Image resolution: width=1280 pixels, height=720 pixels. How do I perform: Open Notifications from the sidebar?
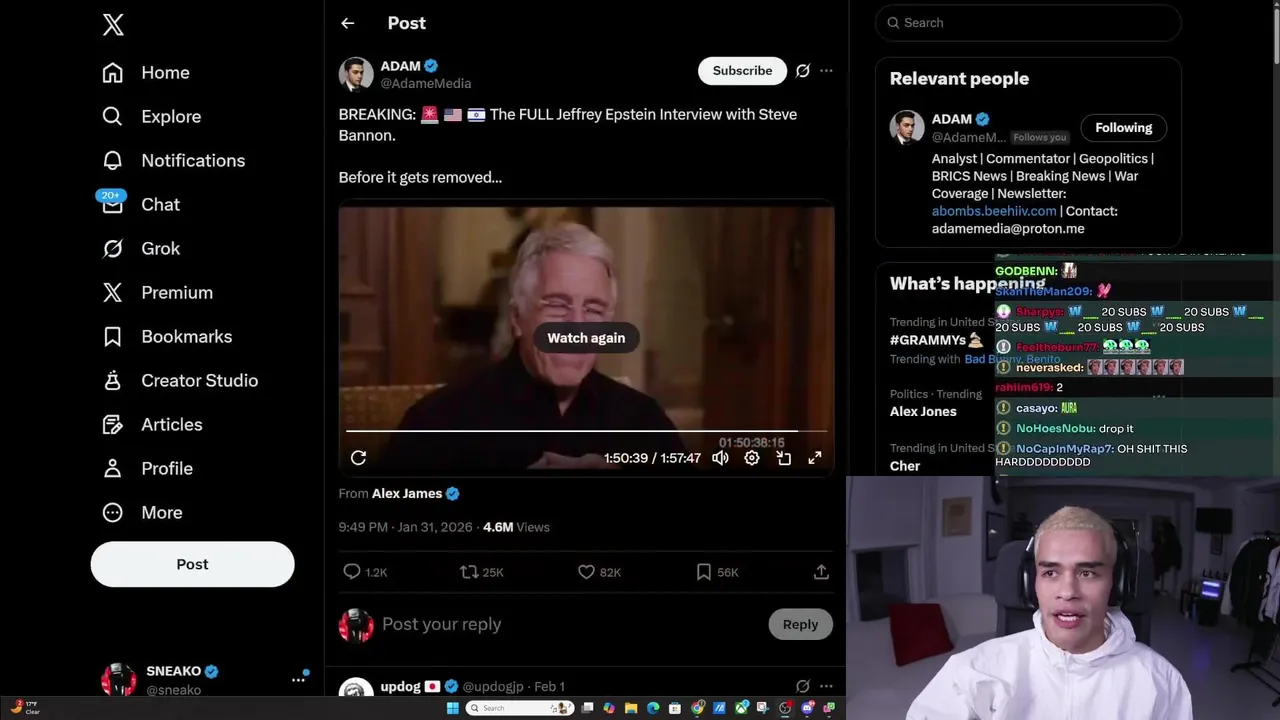click(173, 160)
